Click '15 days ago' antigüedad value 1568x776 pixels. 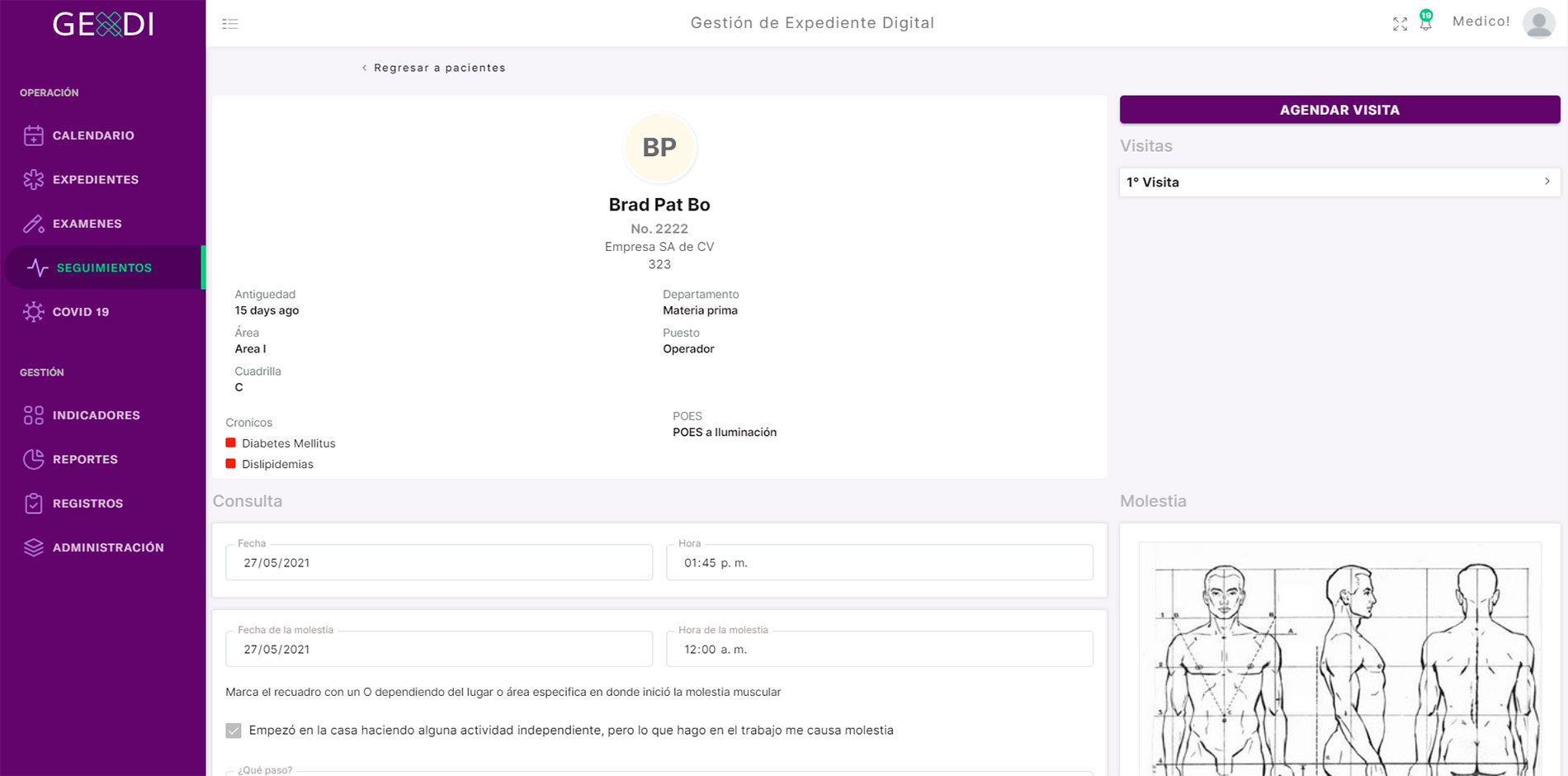pyautogui.click(x=267, y=310)
